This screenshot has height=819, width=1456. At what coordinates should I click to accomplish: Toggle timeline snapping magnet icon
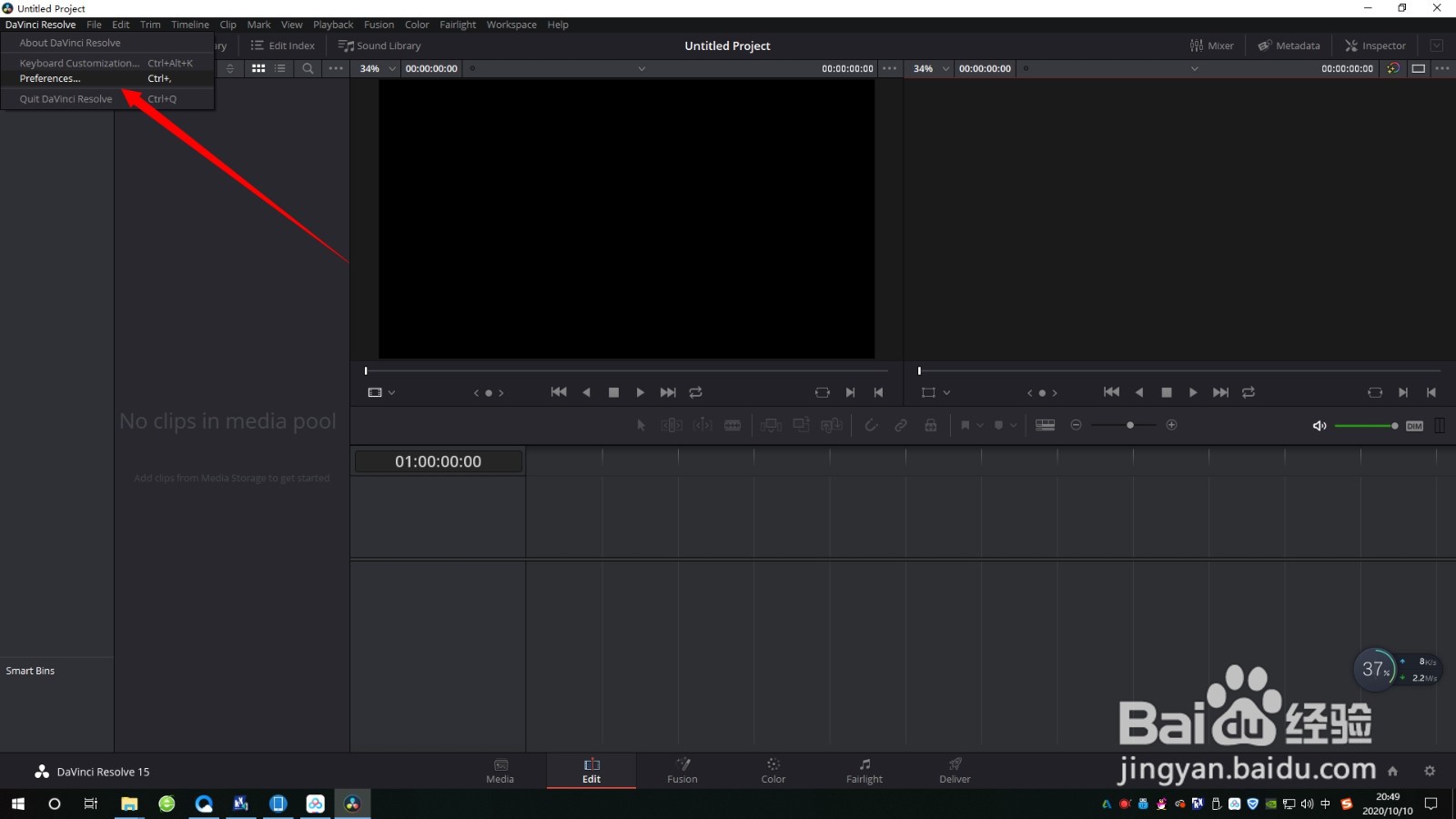click(871, 425)
